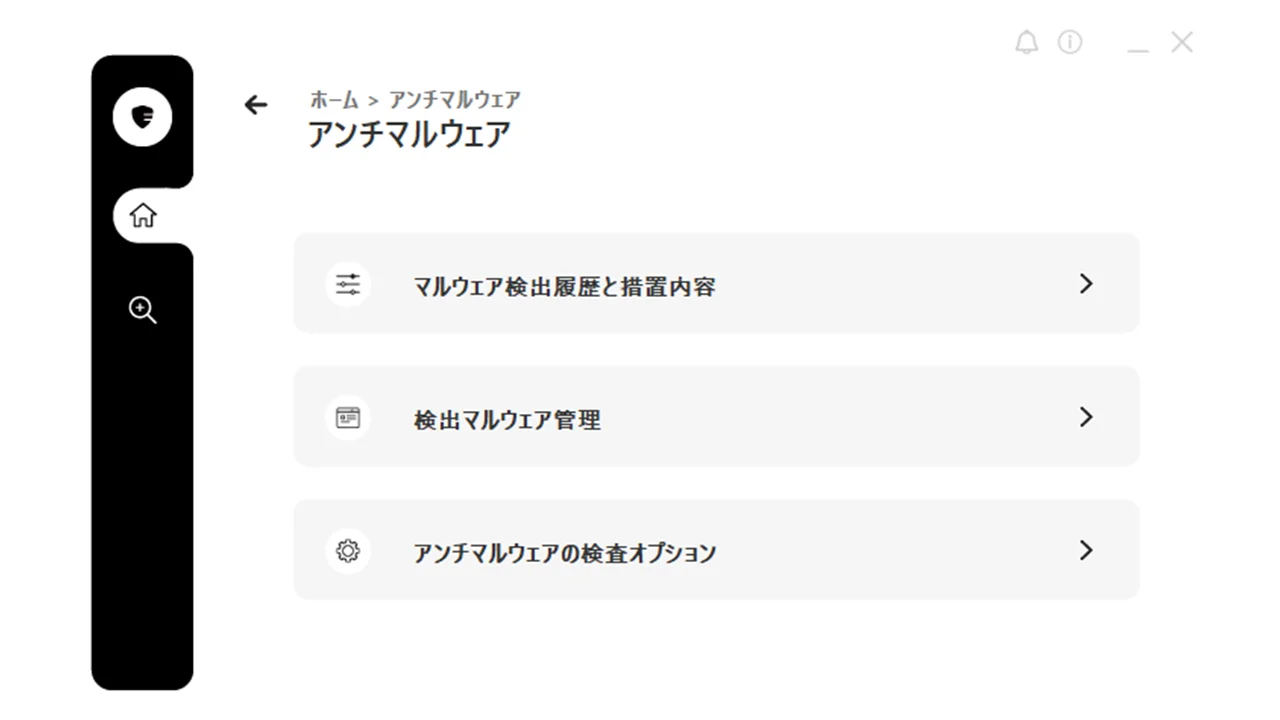Open マルウェア検出履歴と措置内容 label
The width and height of the screenshot is (1280, 720).
click(x=564, y=287)
